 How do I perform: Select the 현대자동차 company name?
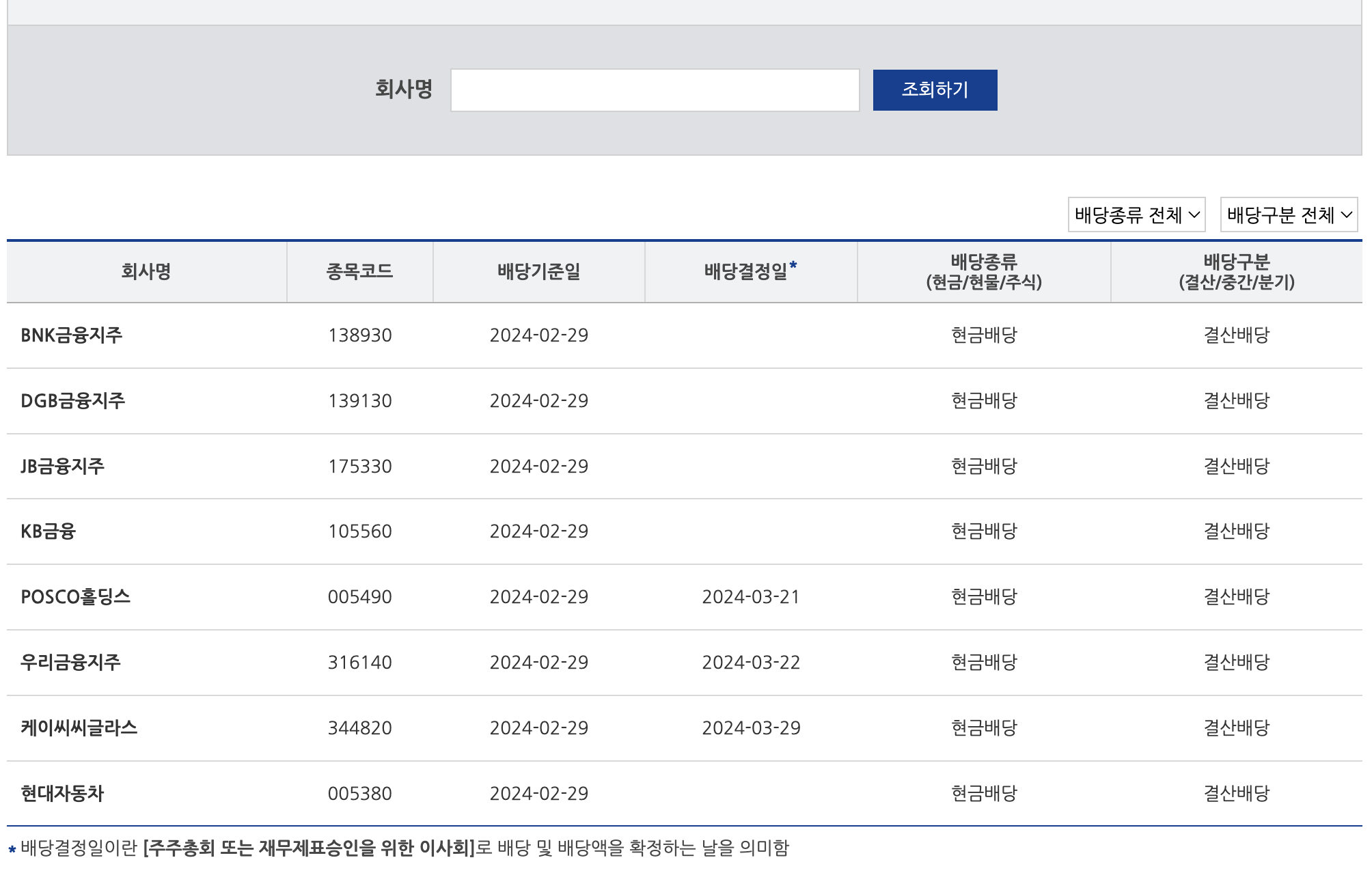tap(63, 794)
